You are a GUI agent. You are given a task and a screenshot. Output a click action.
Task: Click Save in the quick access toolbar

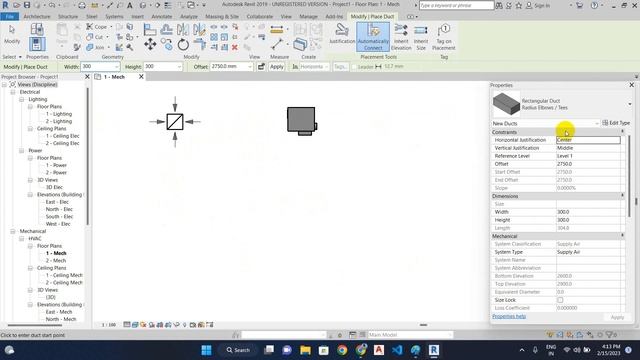(27, 5)
